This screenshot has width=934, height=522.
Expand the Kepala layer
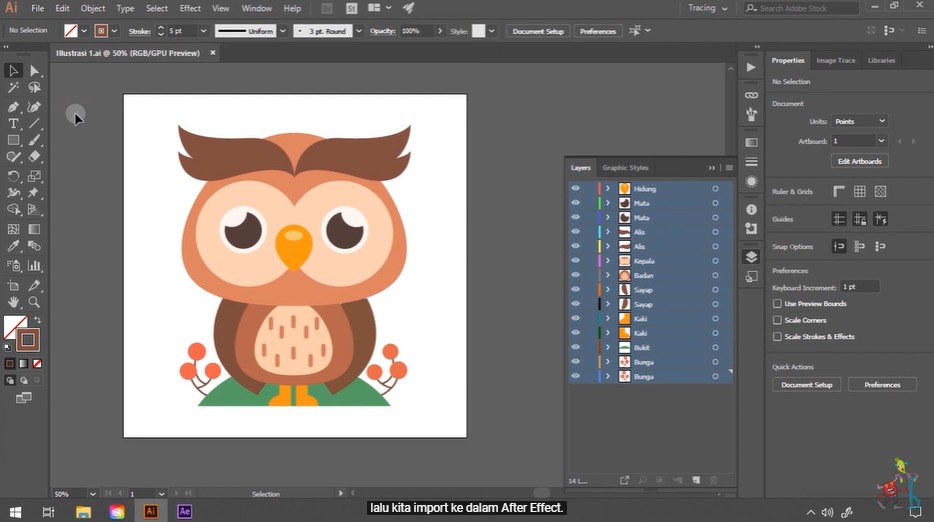click(607, 261)
